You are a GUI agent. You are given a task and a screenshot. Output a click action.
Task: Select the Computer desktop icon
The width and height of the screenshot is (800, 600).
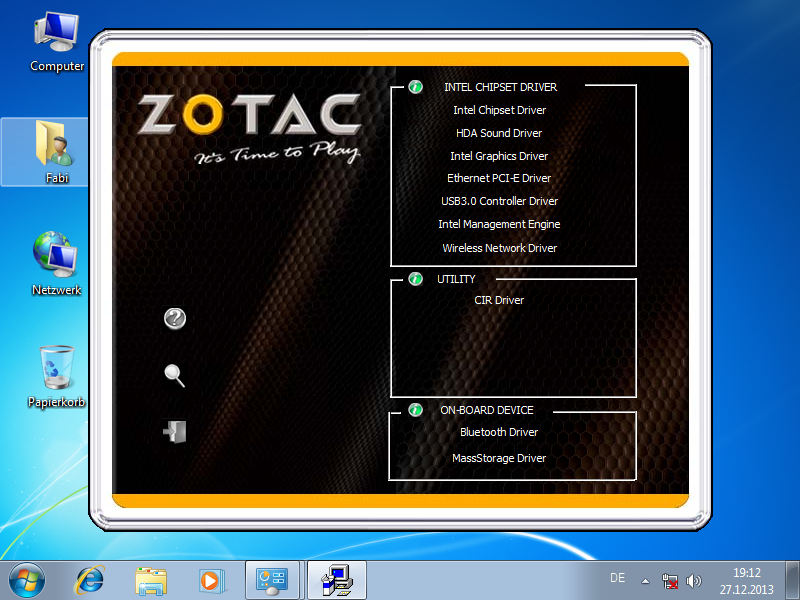click(57, 43)
